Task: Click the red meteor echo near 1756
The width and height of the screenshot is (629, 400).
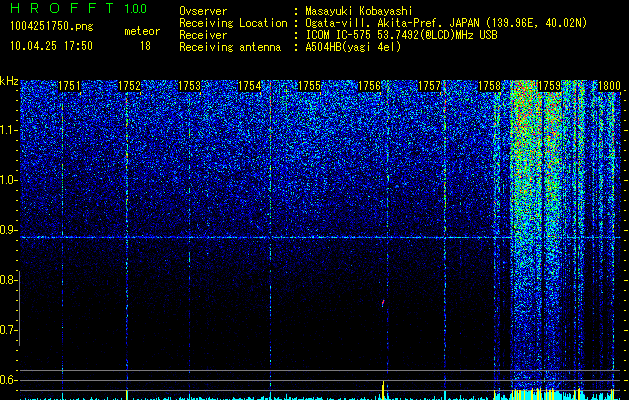Action: coord(383,303)
